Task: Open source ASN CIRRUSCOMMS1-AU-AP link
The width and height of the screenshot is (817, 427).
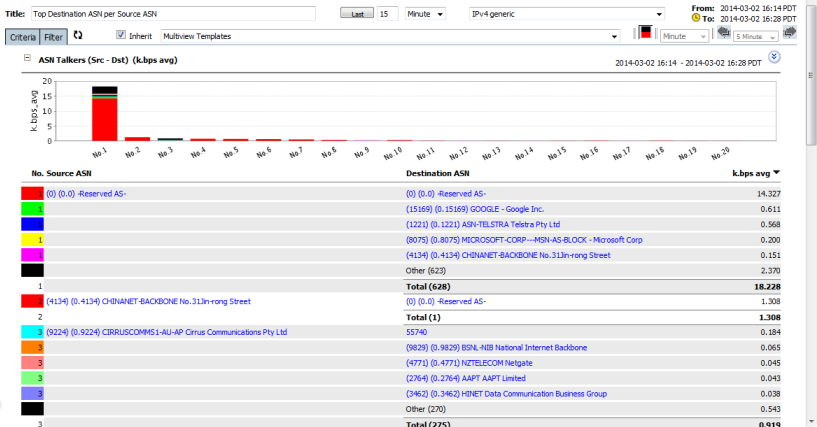Action: (167, 332)
